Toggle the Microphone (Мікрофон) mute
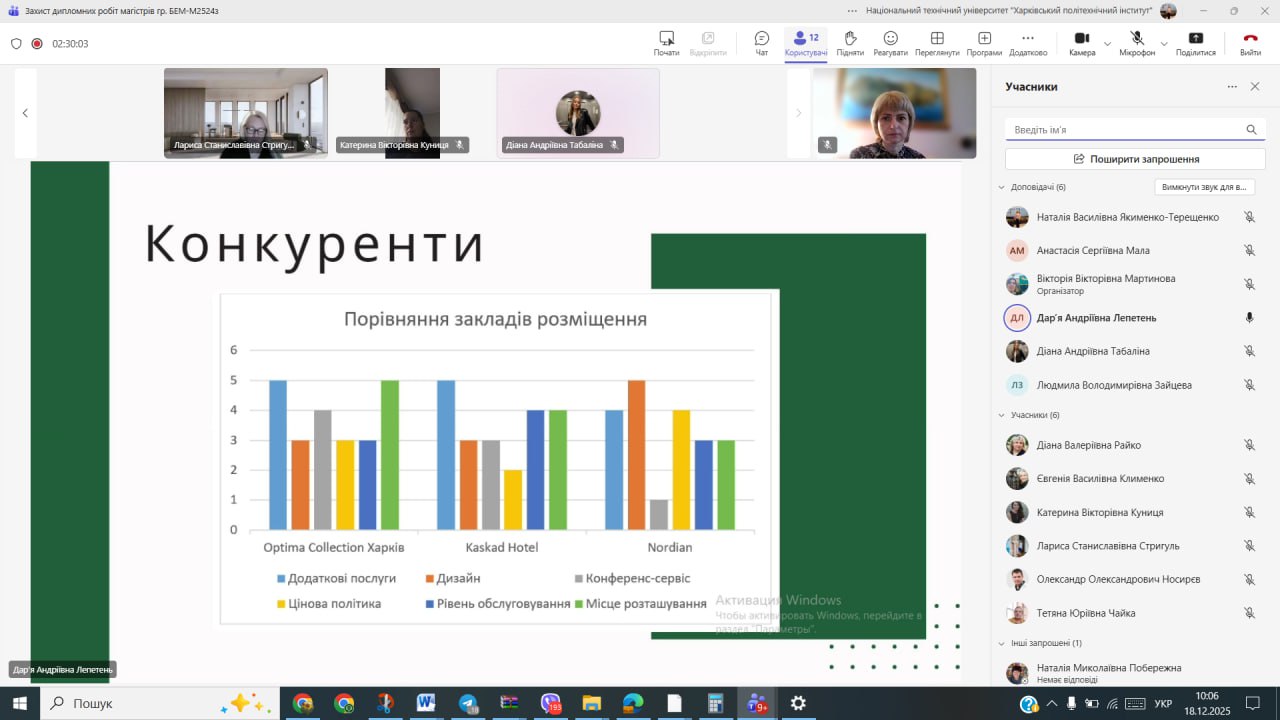 pyautogui.click(x=1137, y=42)
